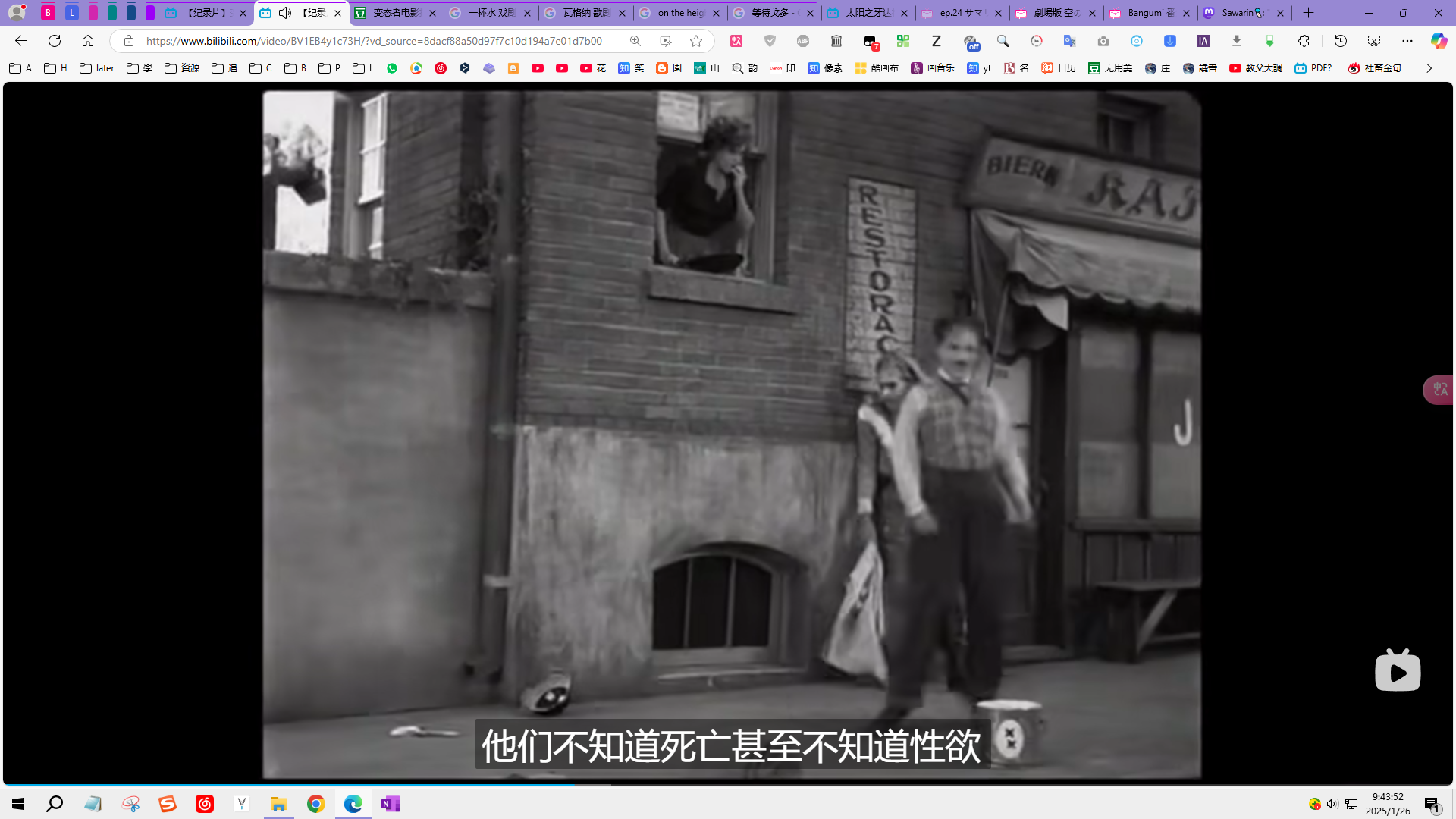Open a new browser tab

[1309, 13]
